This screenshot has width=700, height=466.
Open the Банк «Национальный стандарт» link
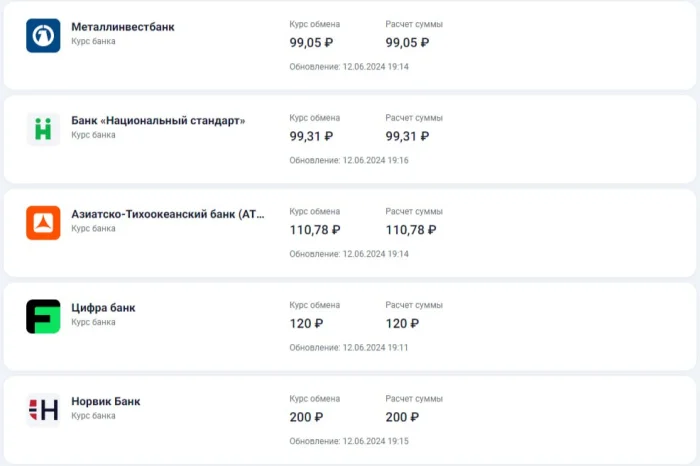(x=158, y=120)
